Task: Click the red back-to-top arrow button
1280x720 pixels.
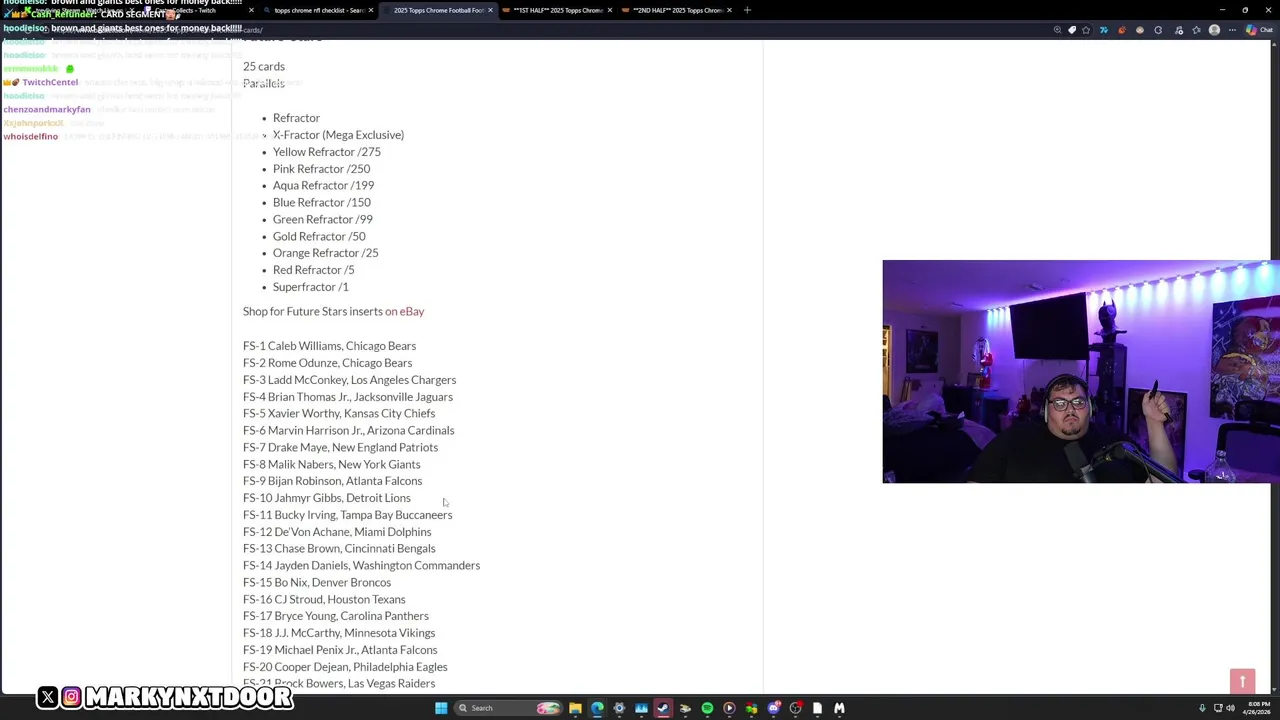Action: point(1242,681)
